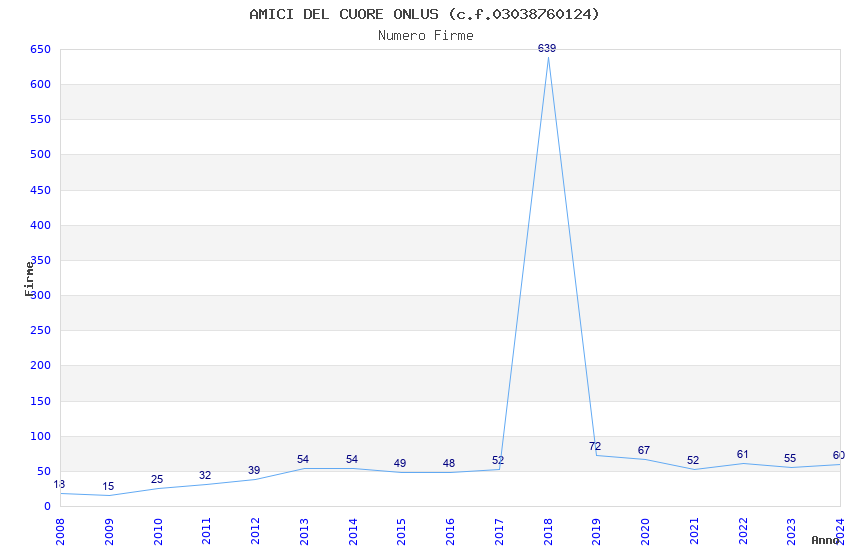
Task: Click the 2018 x-axis year label
Action: (x=548, y=530)
